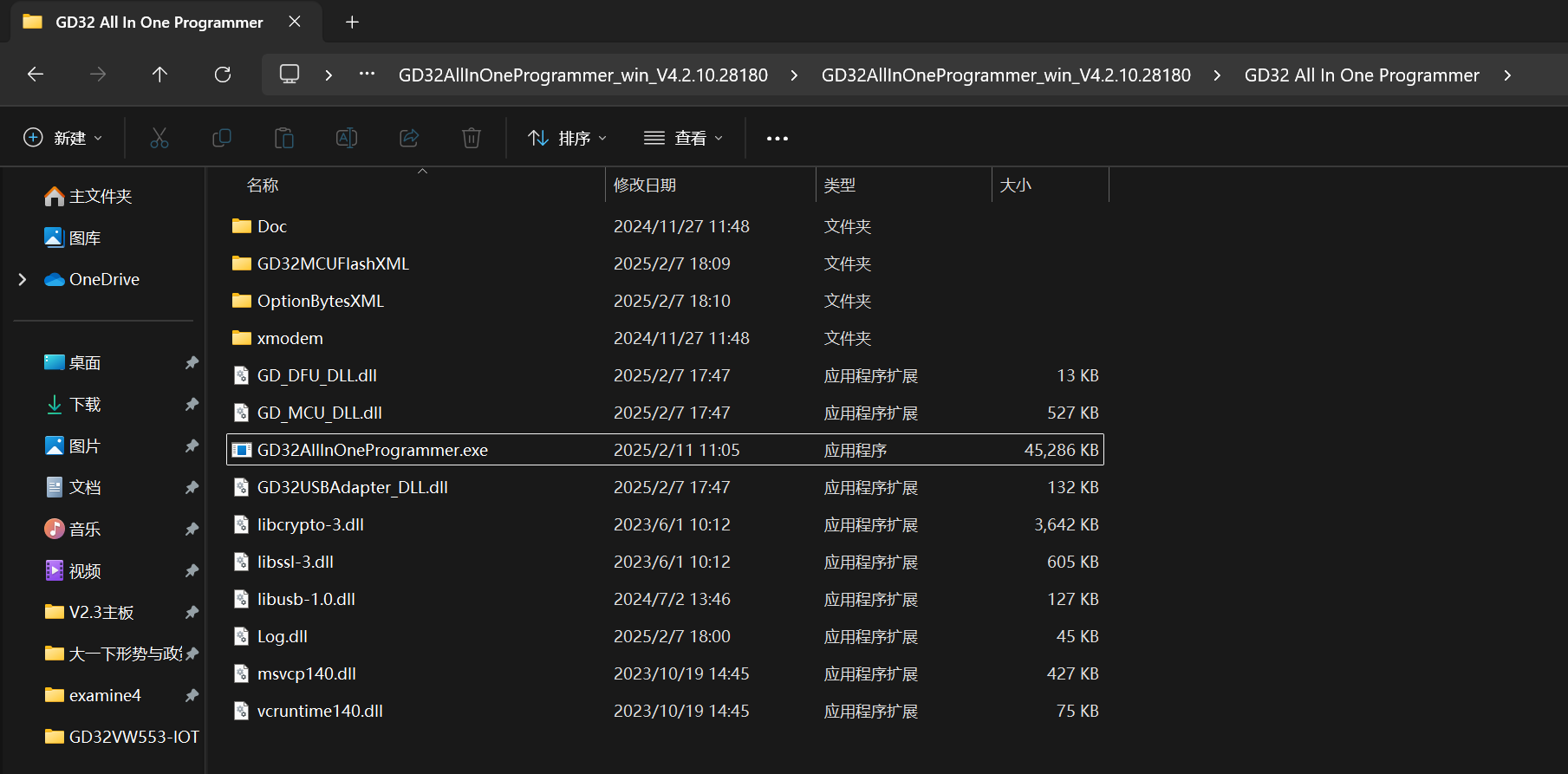Screen dimensions: 1568x774
Task: Expand chevron after first GD32AllInOneProgrammer_win breadcrumb
Action: point(794,75)
